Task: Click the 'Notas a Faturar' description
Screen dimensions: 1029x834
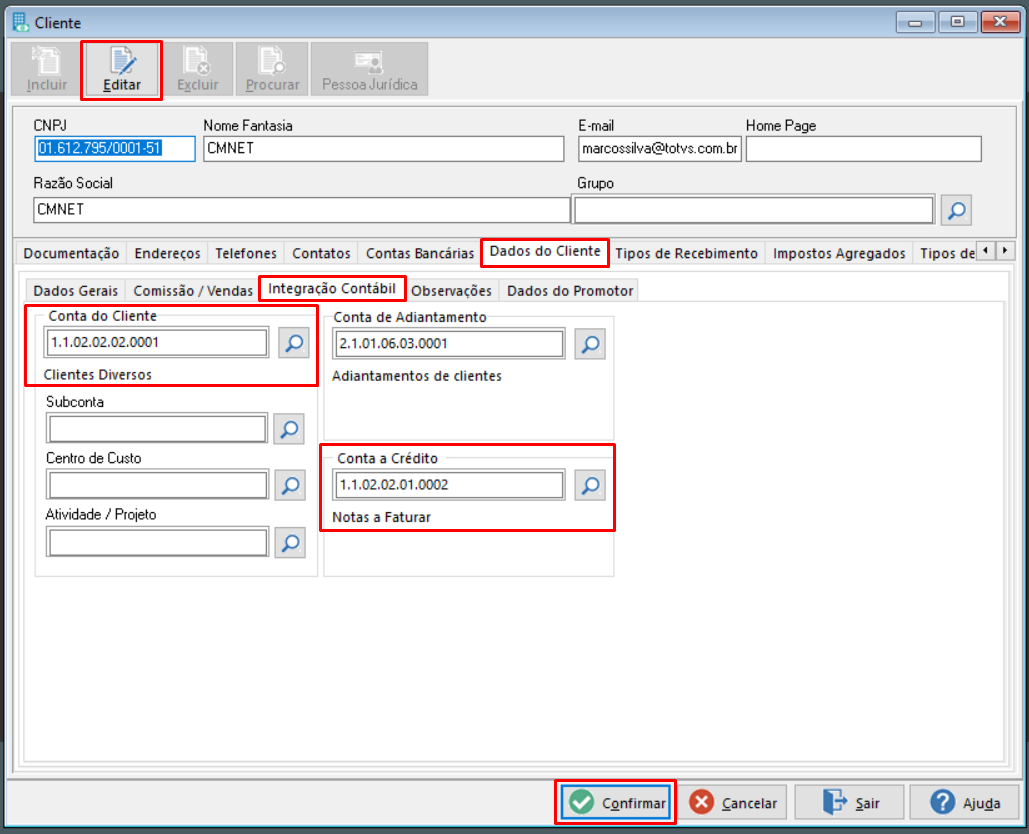Action: pos(381,517)
